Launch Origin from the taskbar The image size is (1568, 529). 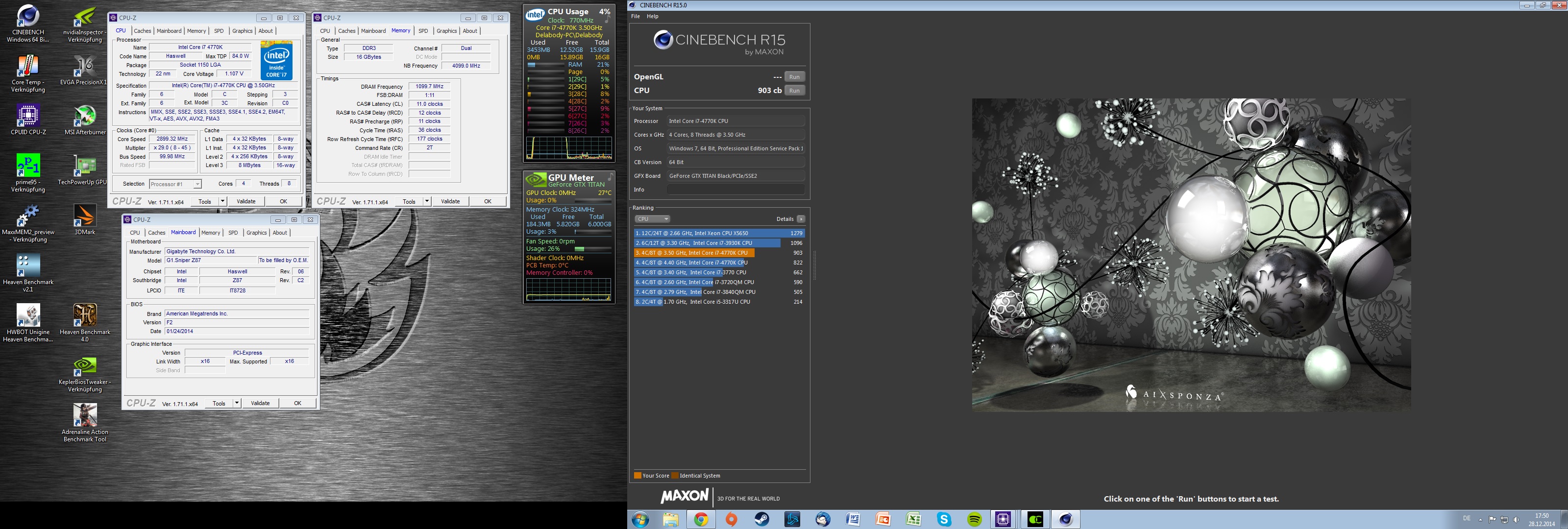tap(731, 519)
